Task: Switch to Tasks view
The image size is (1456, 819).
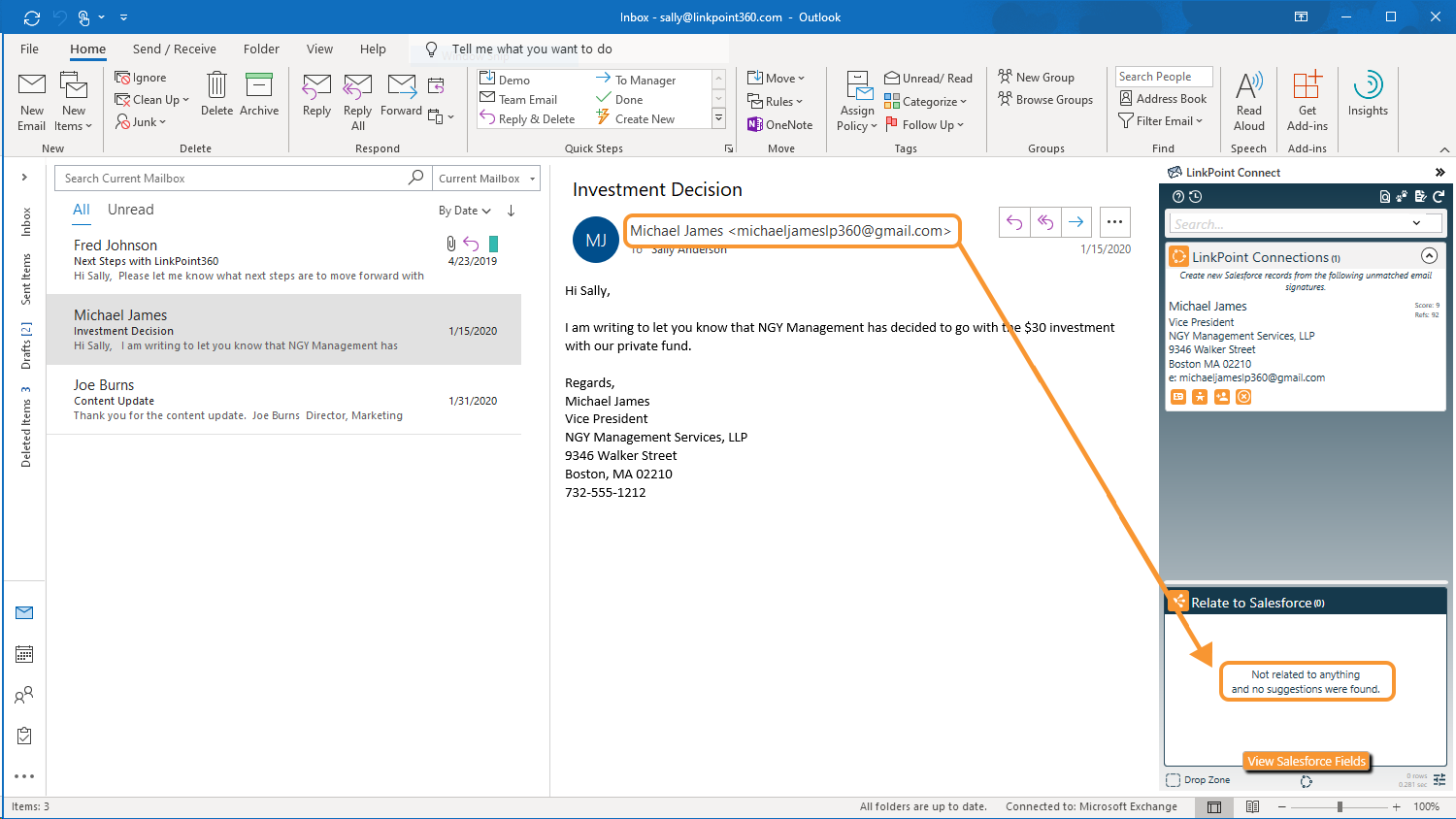Action: (24, 736)
